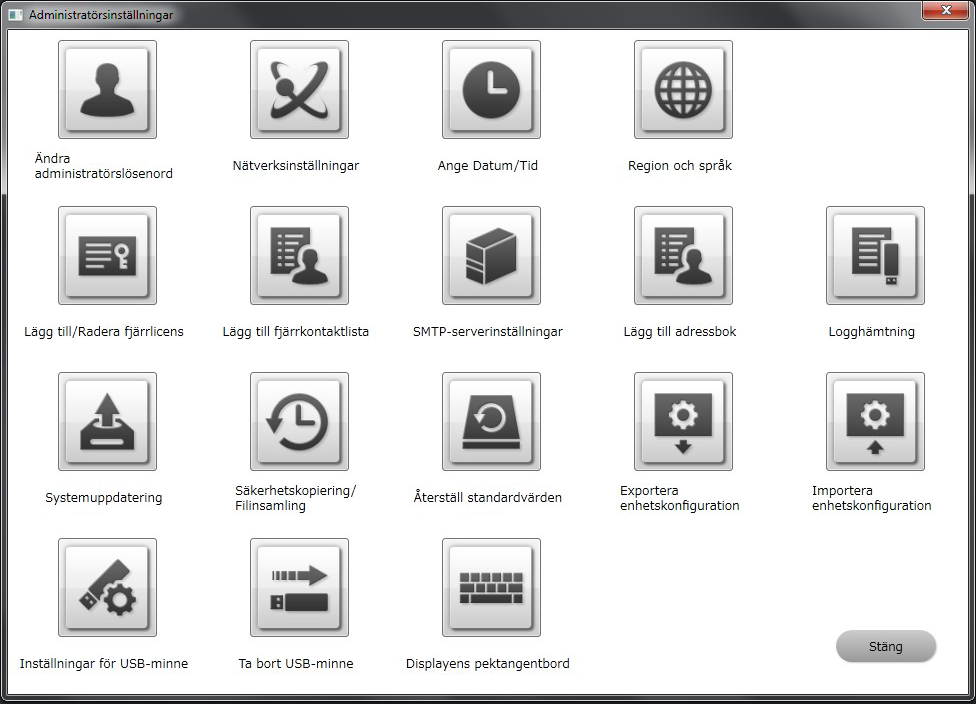
Task: Open Säkerhetskopiering/Filinsamling history clock icon
Action: tap(299, 421)
